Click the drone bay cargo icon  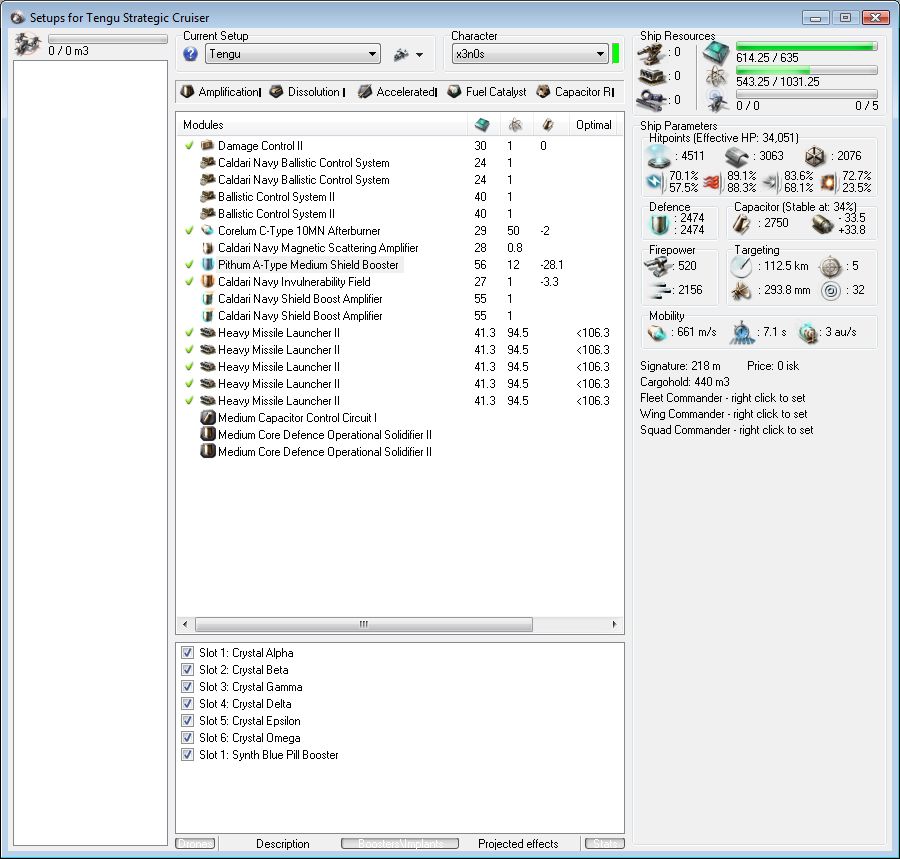[28, 45]
